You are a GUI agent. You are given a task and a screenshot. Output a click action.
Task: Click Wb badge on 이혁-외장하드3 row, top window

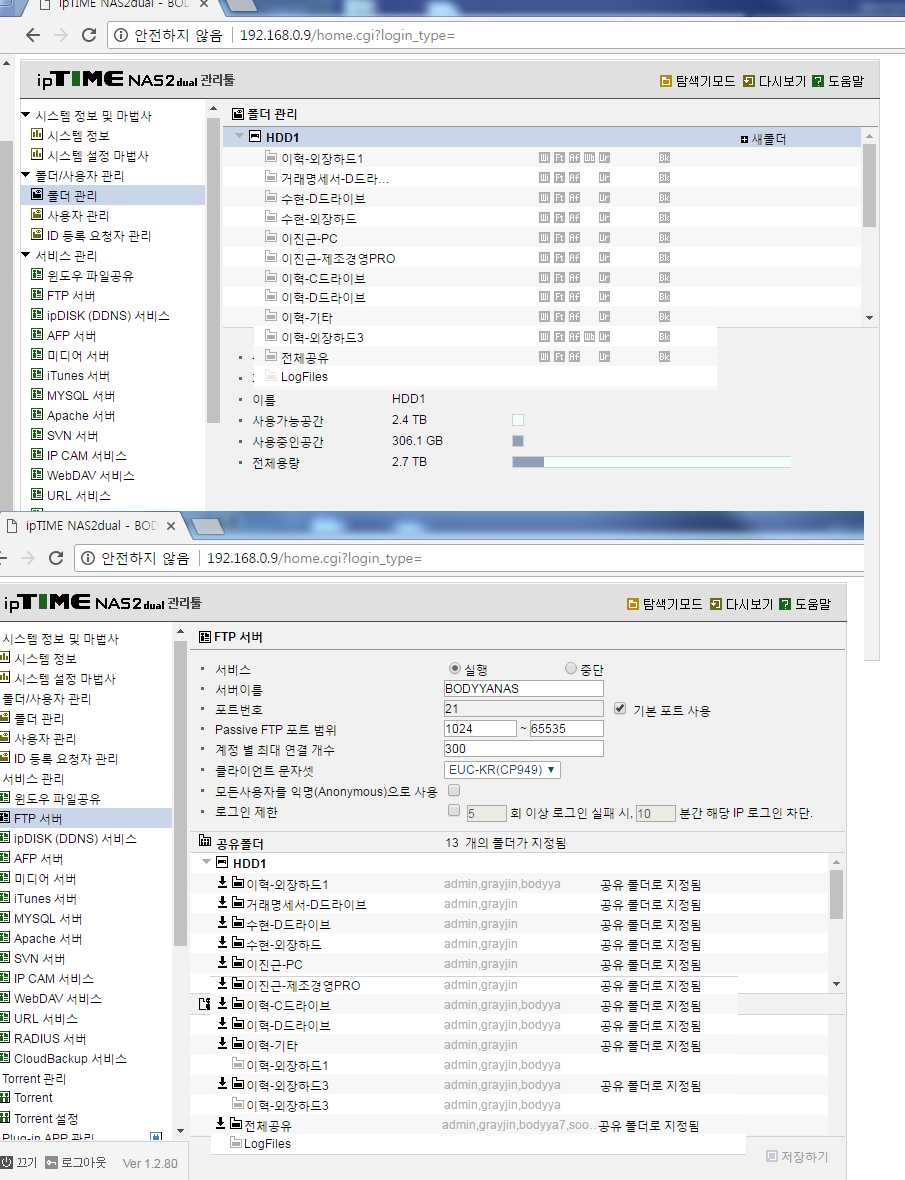tap(589, 337)
